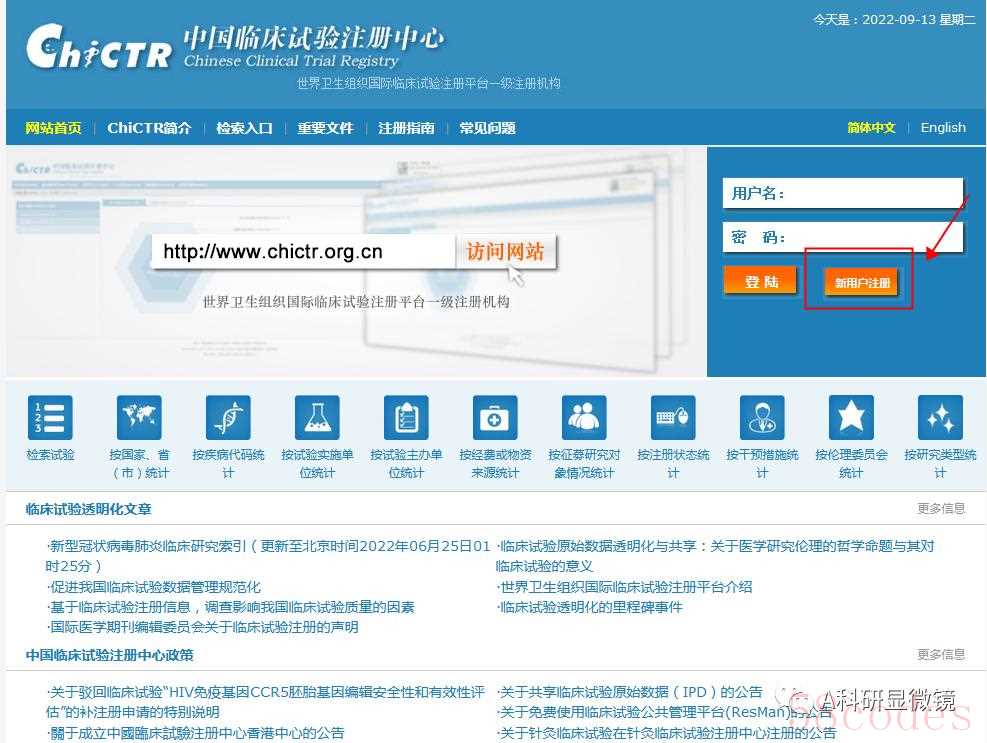Viewport: 987px width, 743px height.
Task: Open medical kit icon 按经费或物资来源统计
Action: point(495,417)
